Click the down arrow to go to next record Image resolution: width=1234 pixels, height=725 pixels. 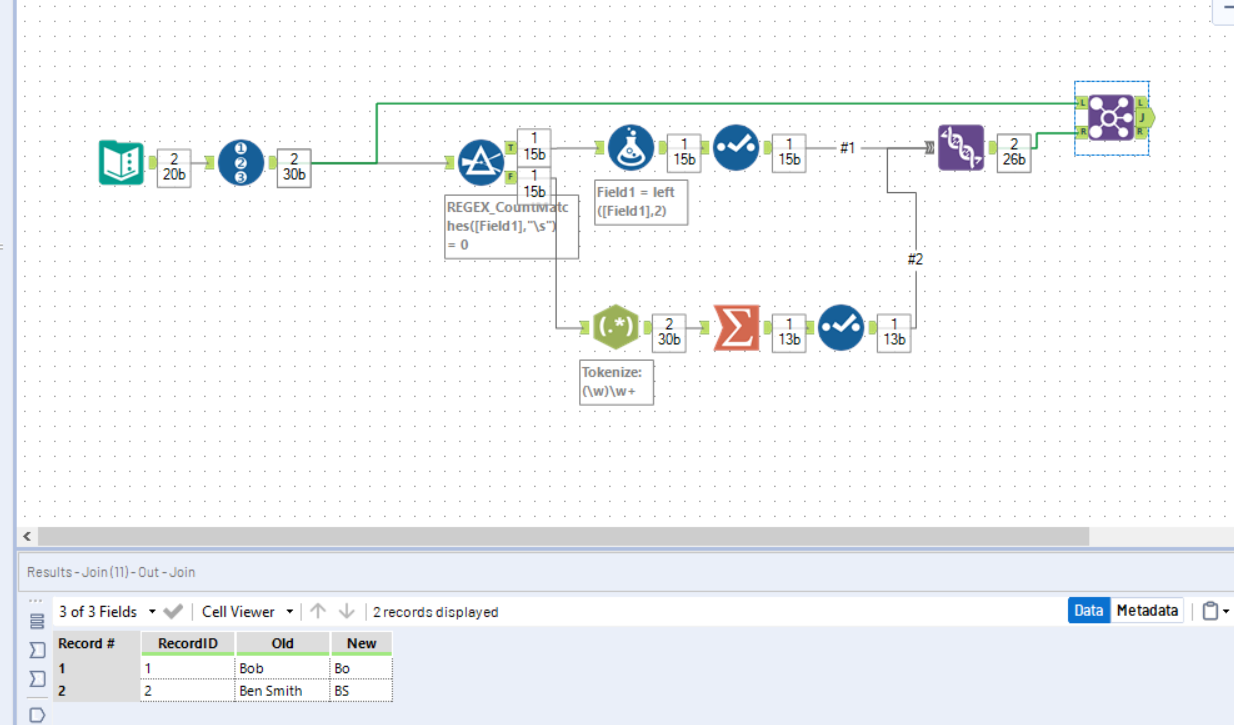tap(345, 611)
